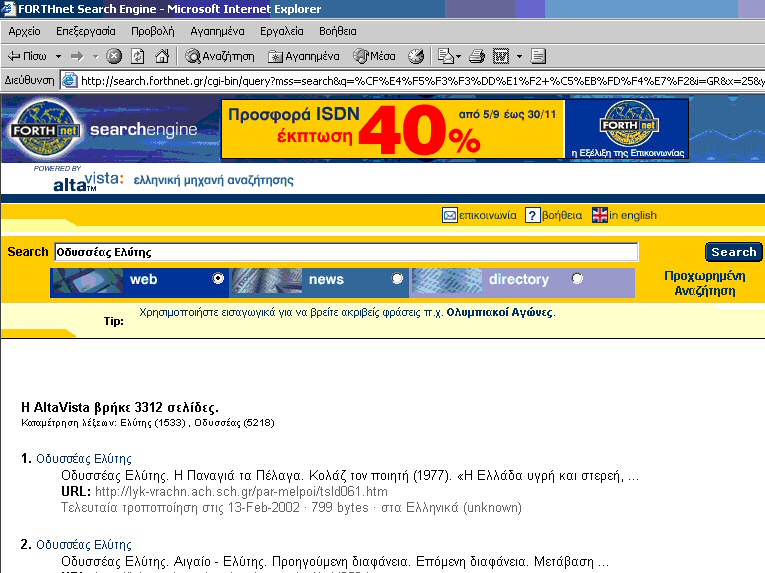Click the Edit with Word icon
Image resolution: width=765 pixels, height=573 pixels.
(501, 57)
